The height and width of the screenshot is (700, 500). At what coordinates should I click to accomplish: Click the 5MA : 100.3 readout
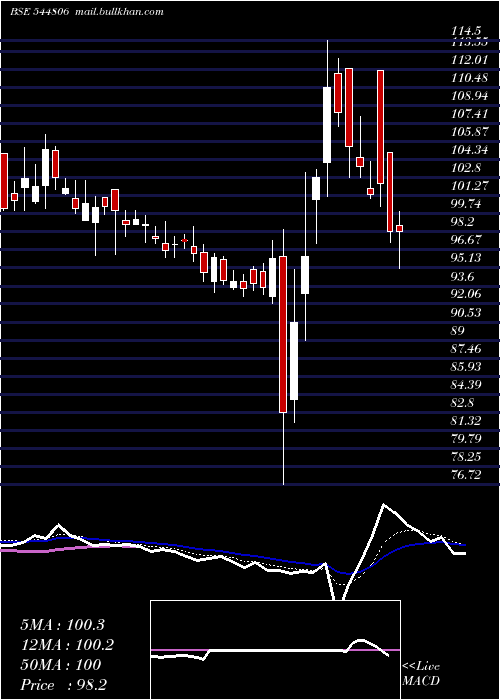coord(62,625)
